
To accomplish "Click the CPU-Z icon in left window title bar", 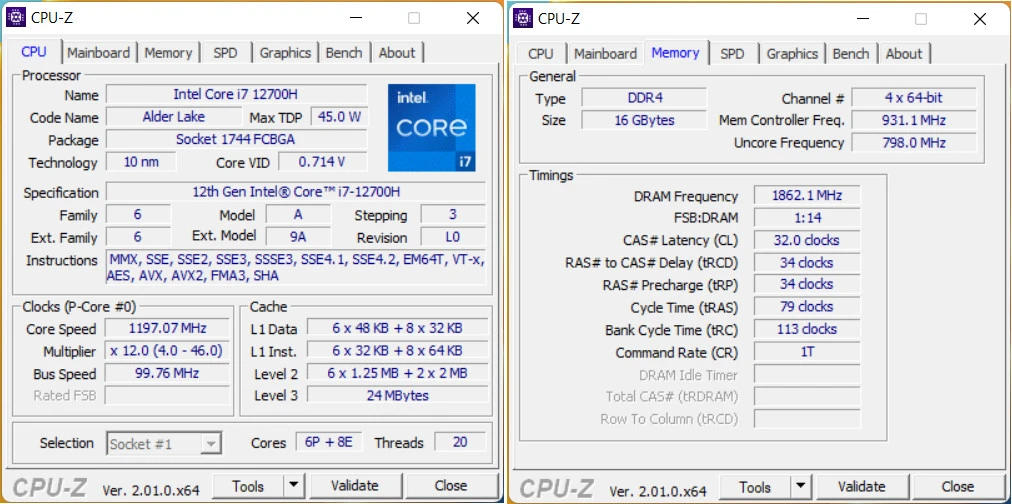I will (x=17, y=18).
